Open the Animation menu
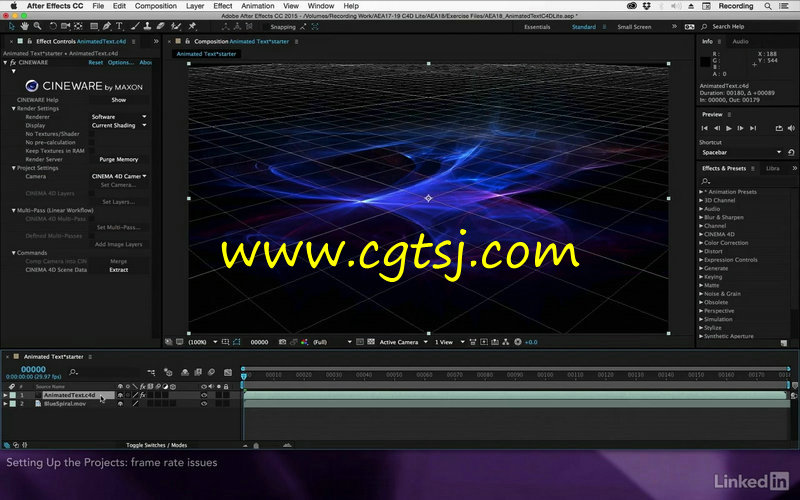 pyautogui.click(x=258, y=6)
